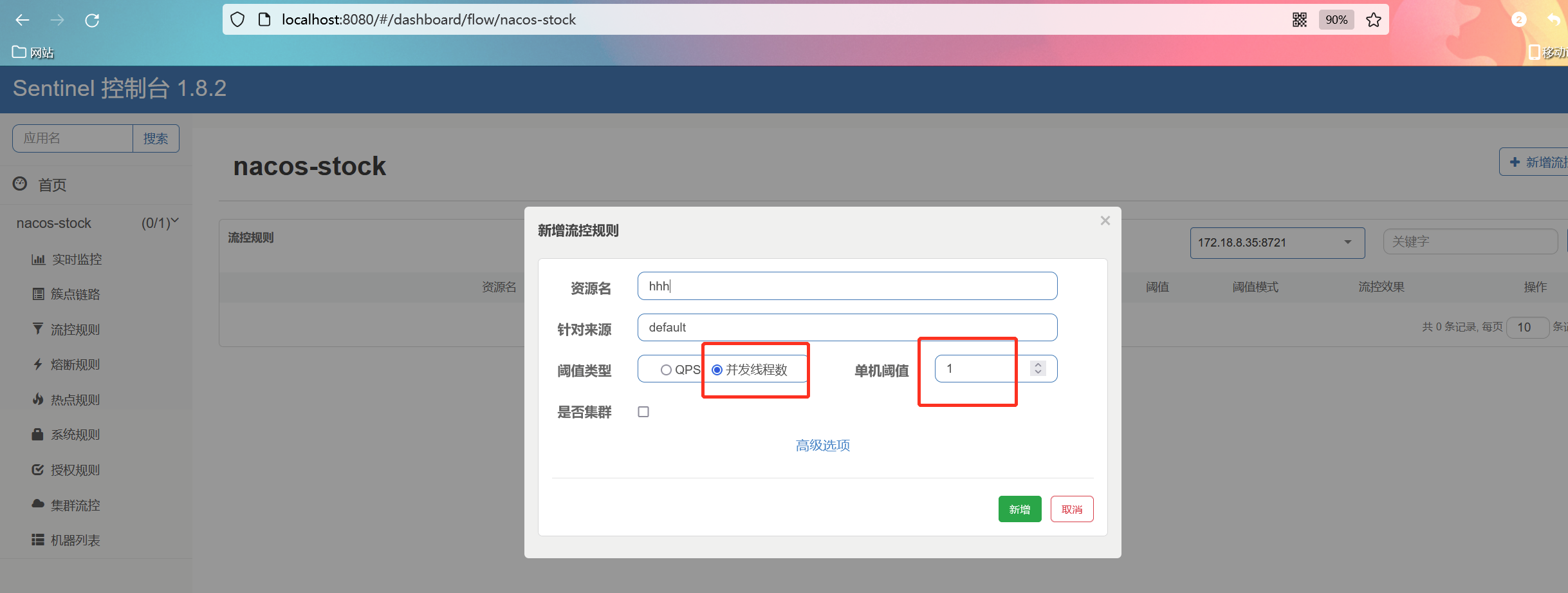This screenshot has height=593, width=1568.
Task: Open the 172.18.8.35:8721 machine dropdown
Action: click(1277, 243)
